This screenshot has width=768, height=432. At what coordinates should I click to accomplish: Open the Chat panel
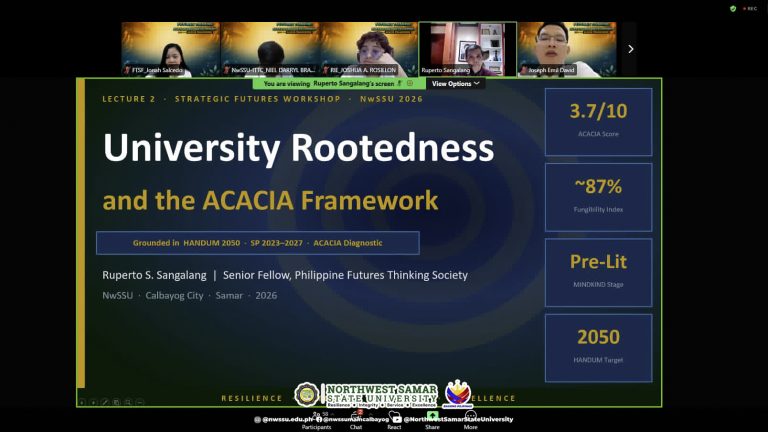click(356, 422)
